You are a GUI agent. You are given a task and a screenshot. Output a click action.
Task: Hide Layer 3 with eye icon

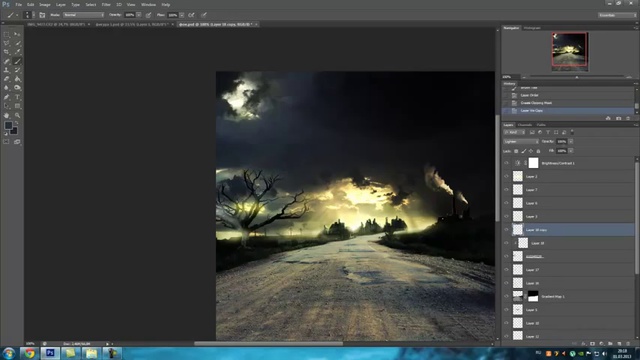pos(507,216)
